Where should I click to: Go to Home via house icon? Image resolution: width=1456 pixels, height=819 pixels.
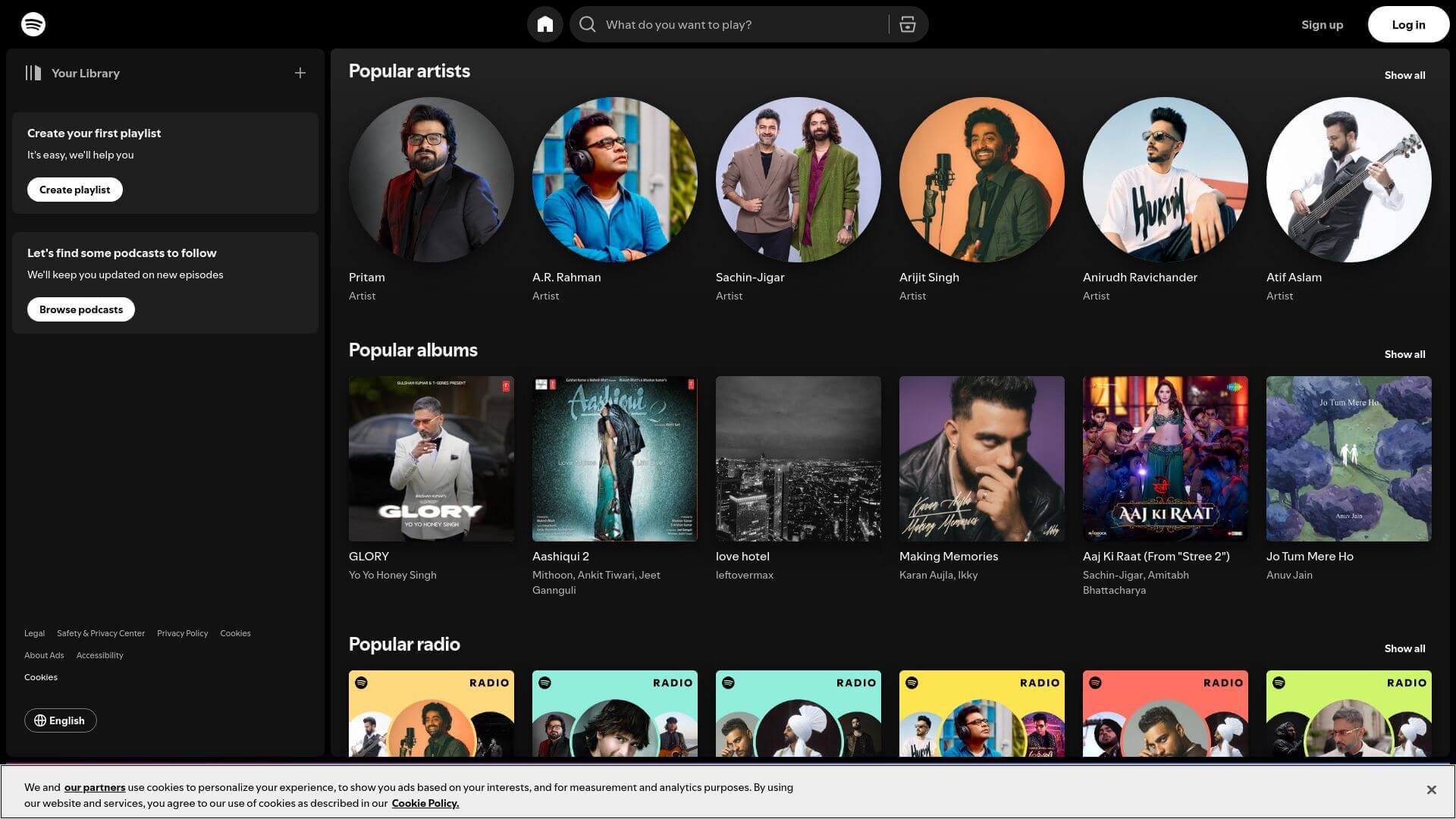pos(545,24)
